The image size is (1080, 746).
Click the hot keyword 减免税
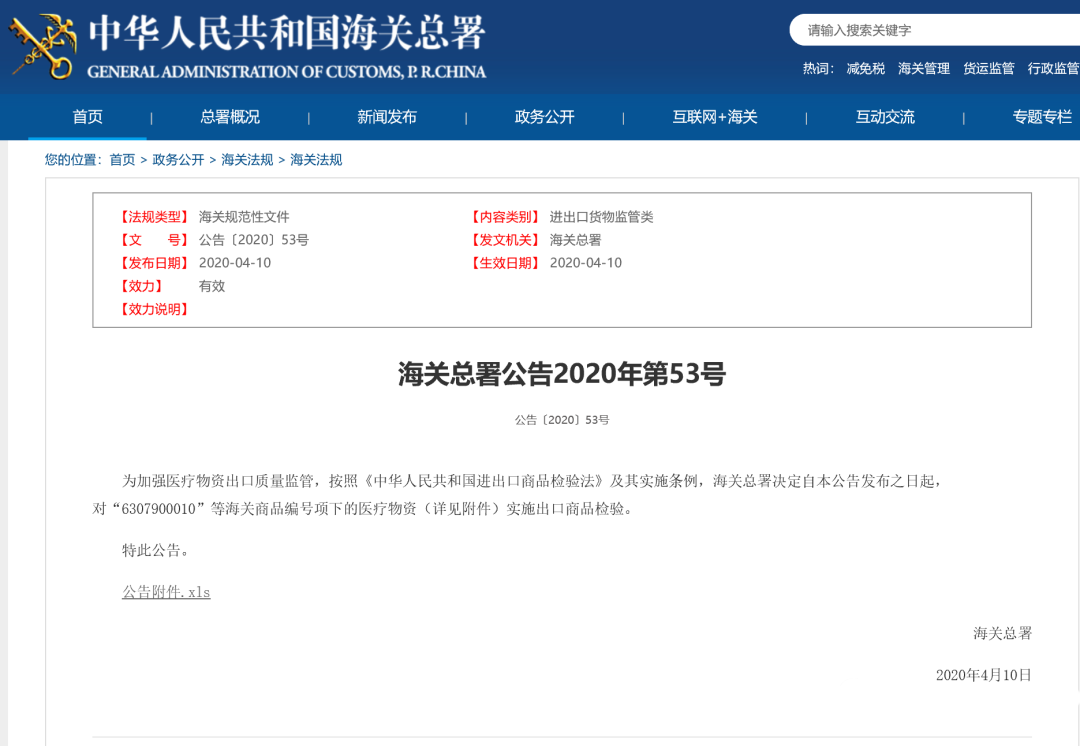(866, 68)
